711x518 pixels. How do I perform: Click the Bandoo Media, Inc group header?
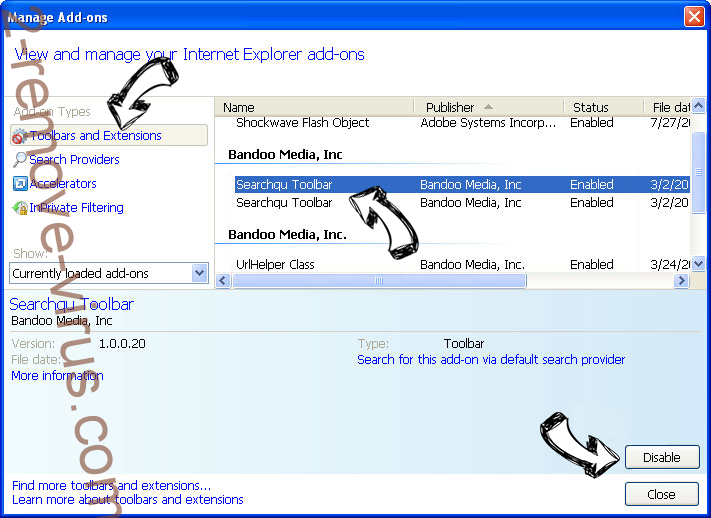(285, 155)
